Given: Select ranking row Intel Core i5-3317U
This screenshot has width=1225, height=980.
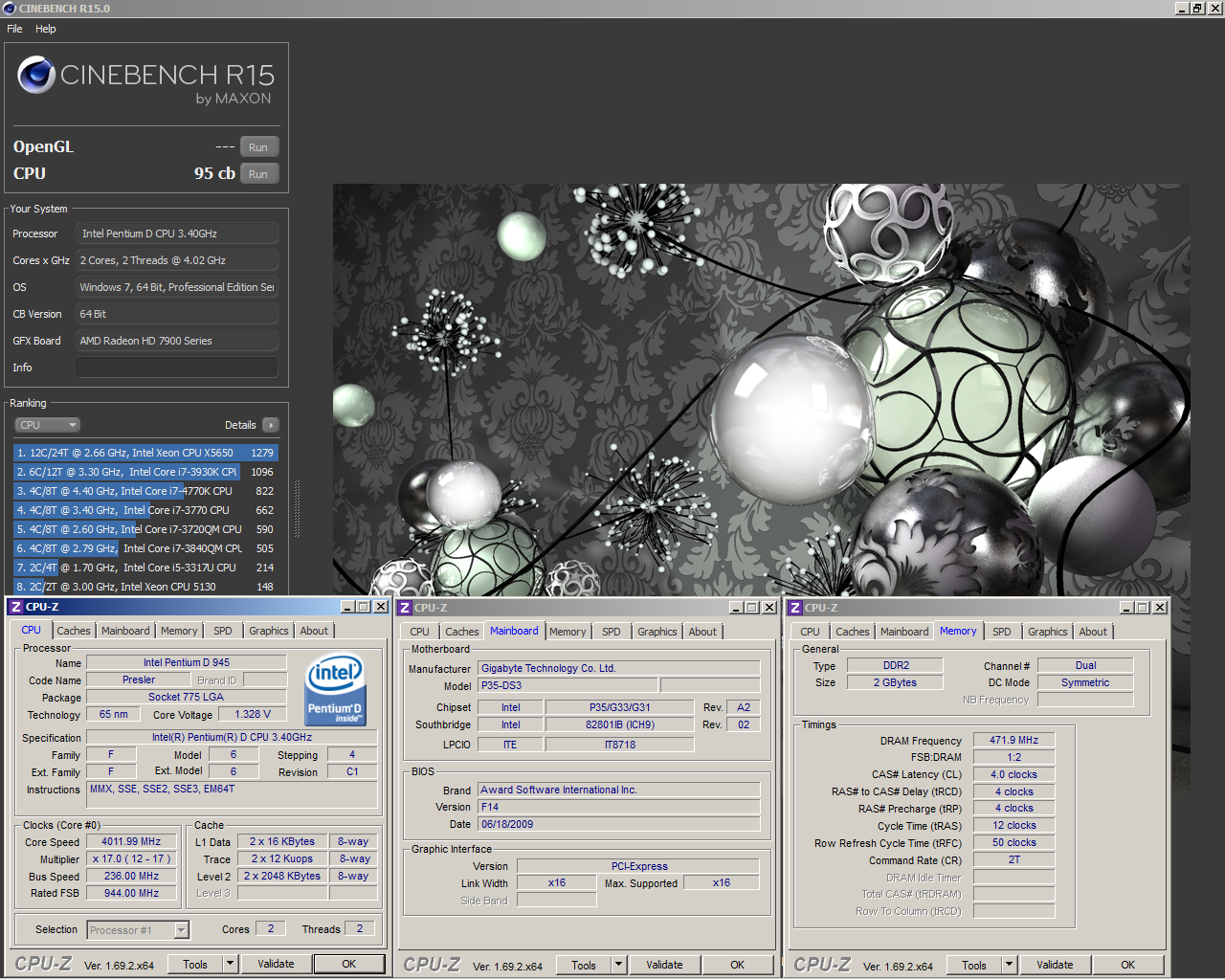Looking at the screenshot, I should (x=145, y=568).
